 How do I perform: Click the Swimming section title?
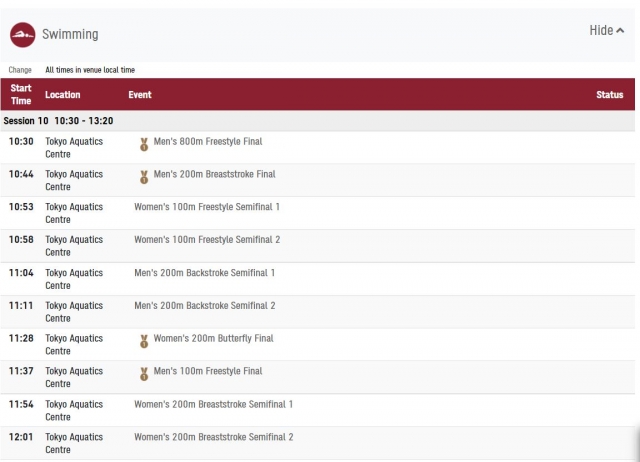(x=70, y=34)
